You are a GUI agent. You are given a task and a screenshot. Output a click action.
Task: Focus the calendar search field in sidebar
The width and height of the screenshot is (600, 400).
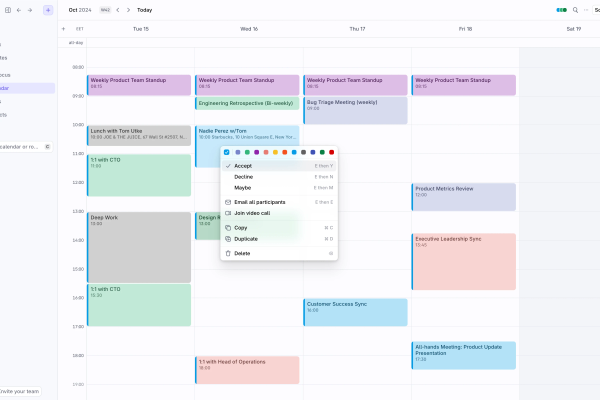pyautogui.click(x=25, y=147)
